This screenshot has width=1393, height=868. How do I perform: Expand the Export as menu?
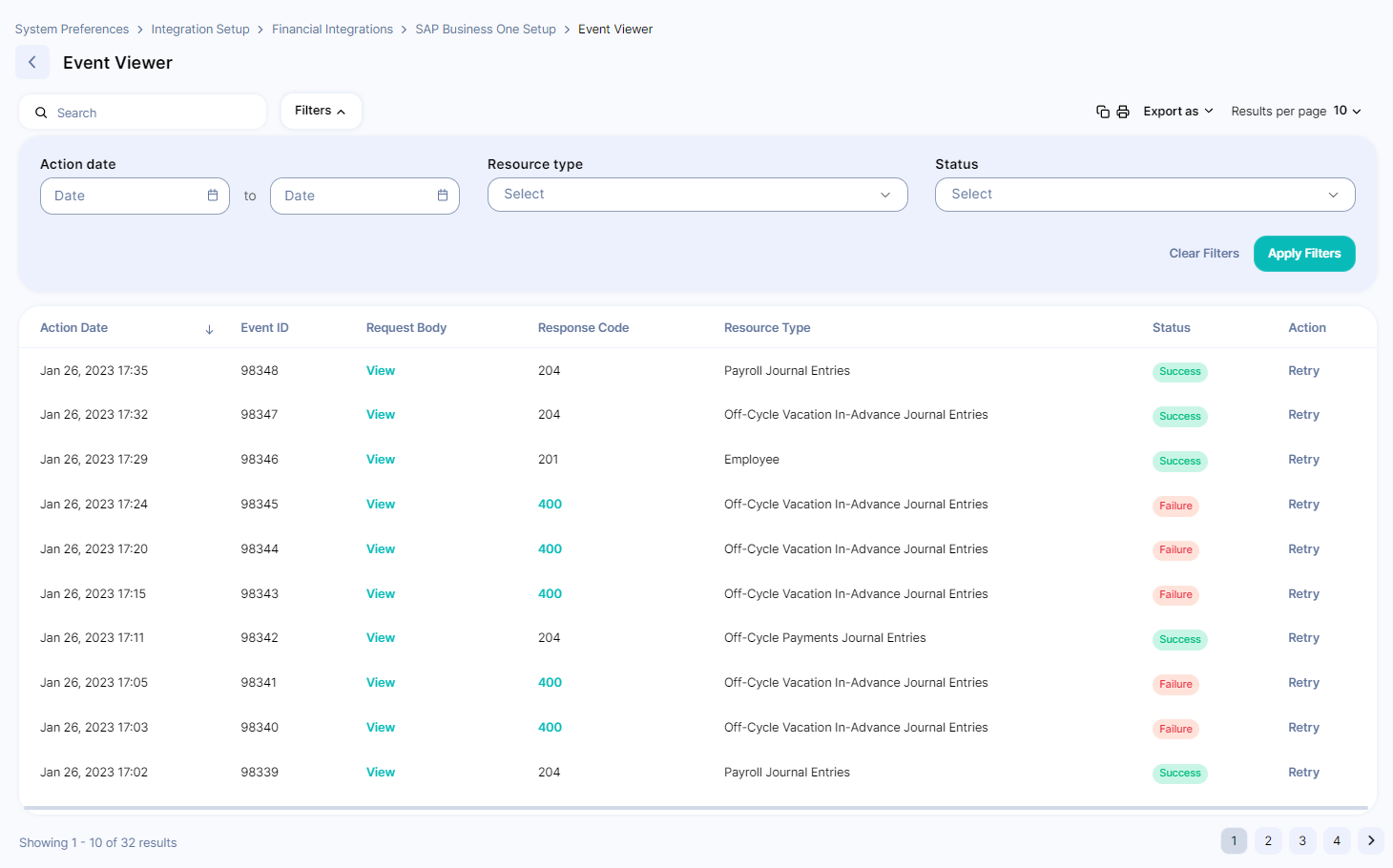1178,112
